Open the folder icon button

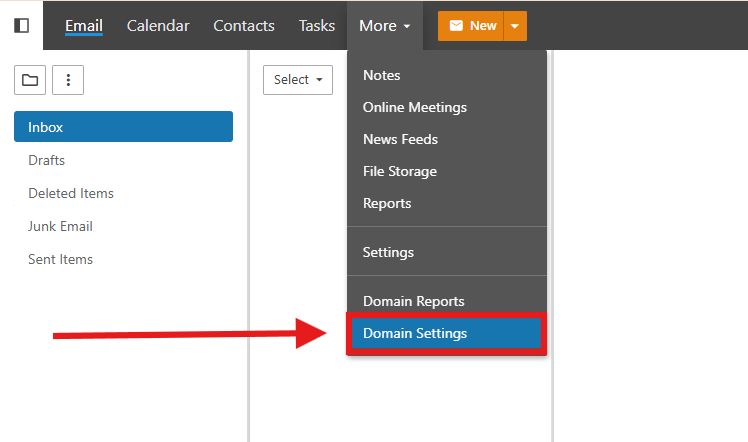pyautogui.click(x=30, y=80)
